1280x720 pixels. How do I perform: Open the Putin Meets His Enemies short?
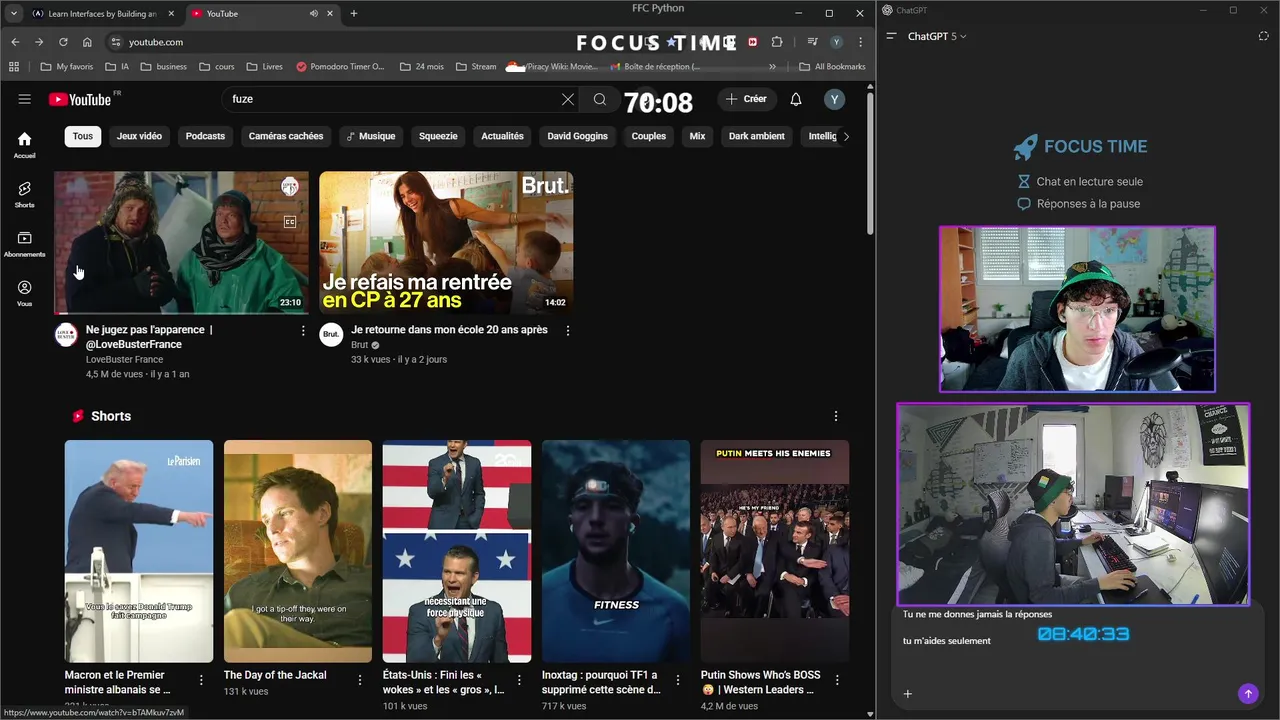click(x=775, y=551)
